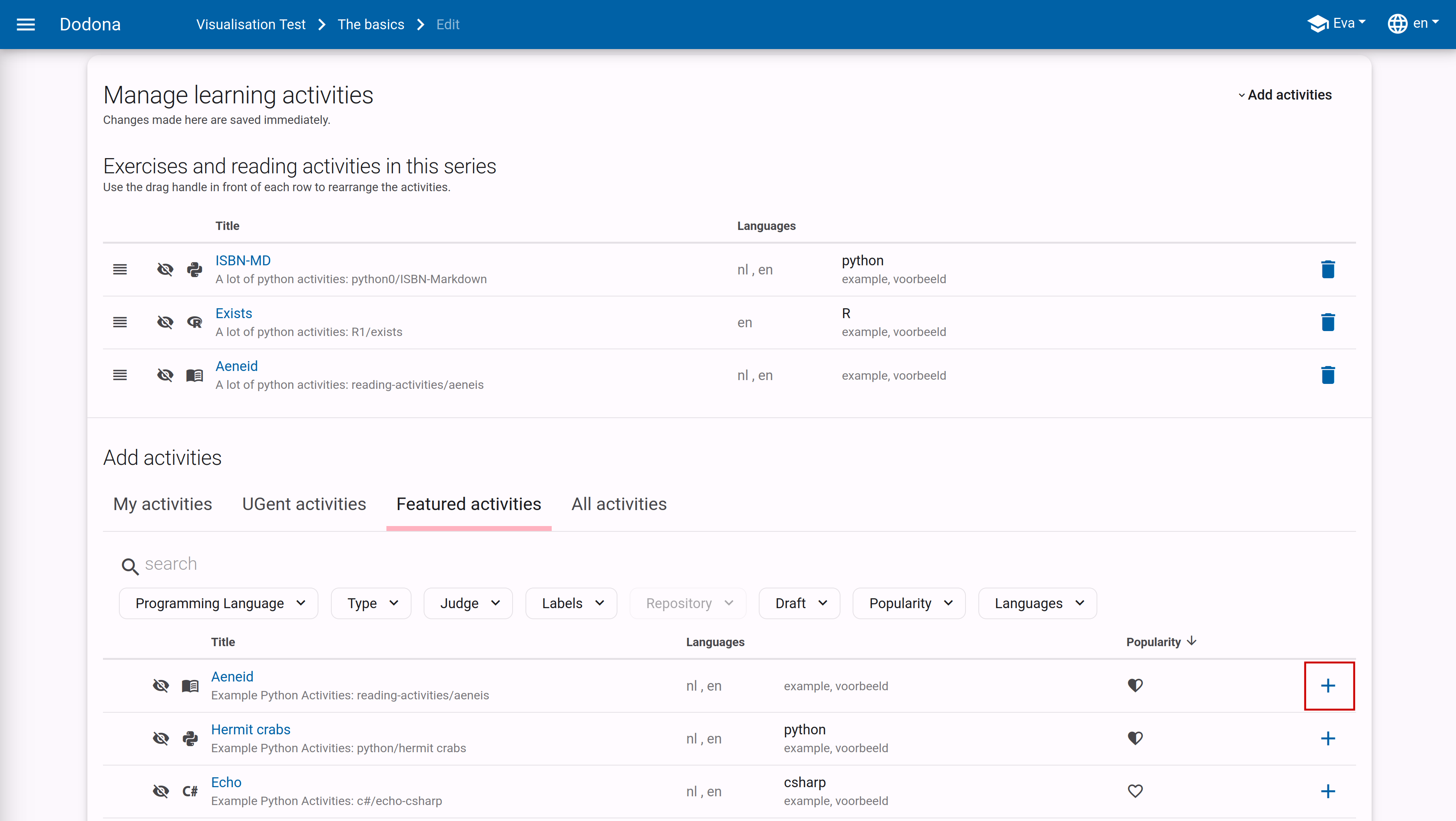1456x821 pixels.
Task: Add Hermit crabs to the series
Action: 1328,739
